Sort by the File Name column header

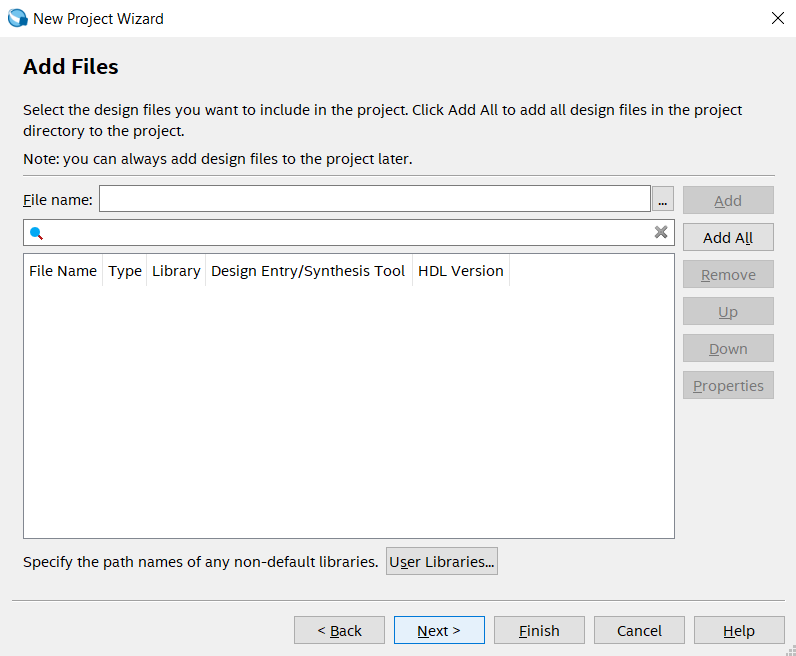tap(63, 271)
